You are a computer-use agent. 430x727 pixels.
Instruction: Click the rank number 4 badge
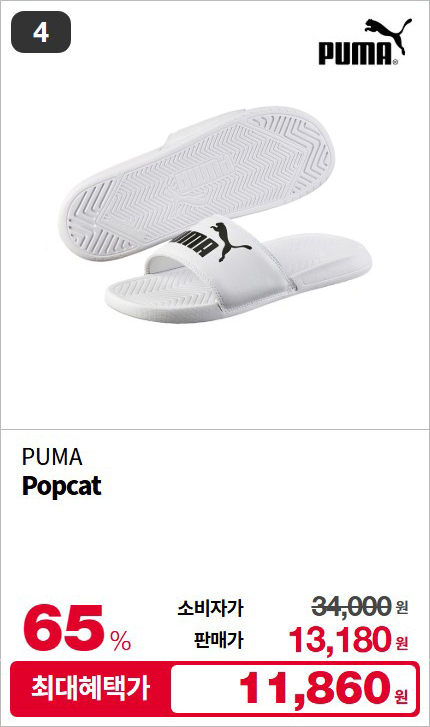click(41, 32)
